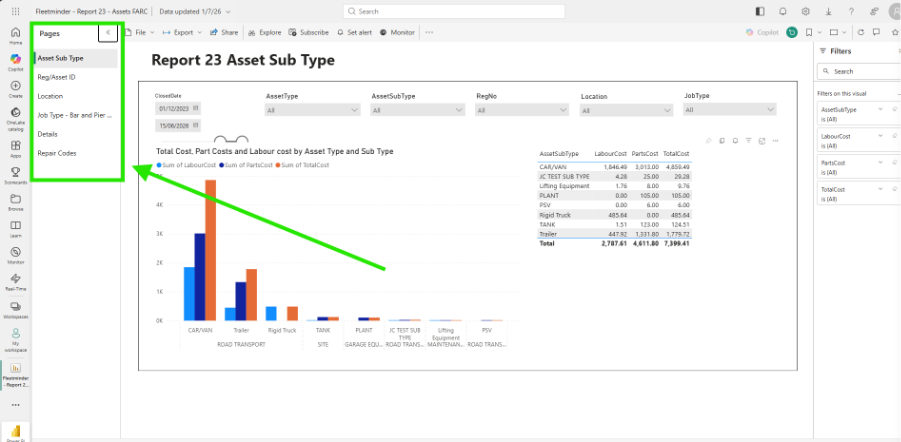901x442 pixels.
Task: Switch to the Reg/Asset ID page
Action: [56, 77]
